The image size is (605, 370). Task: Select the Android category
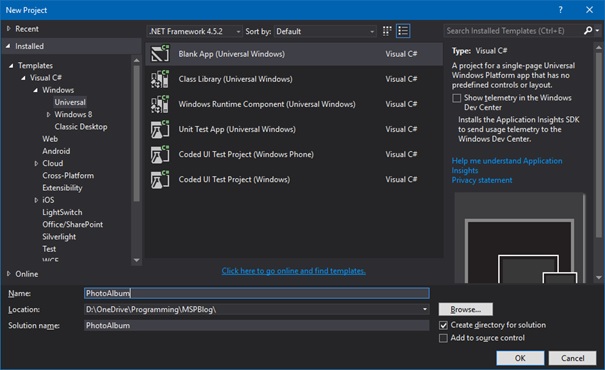[x=56, y=151]
